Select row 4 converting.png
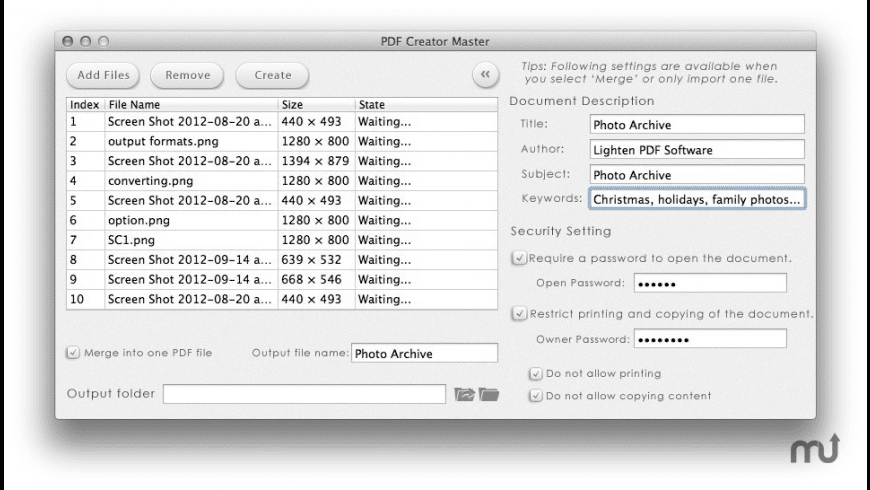 click(x=282, y=180)
